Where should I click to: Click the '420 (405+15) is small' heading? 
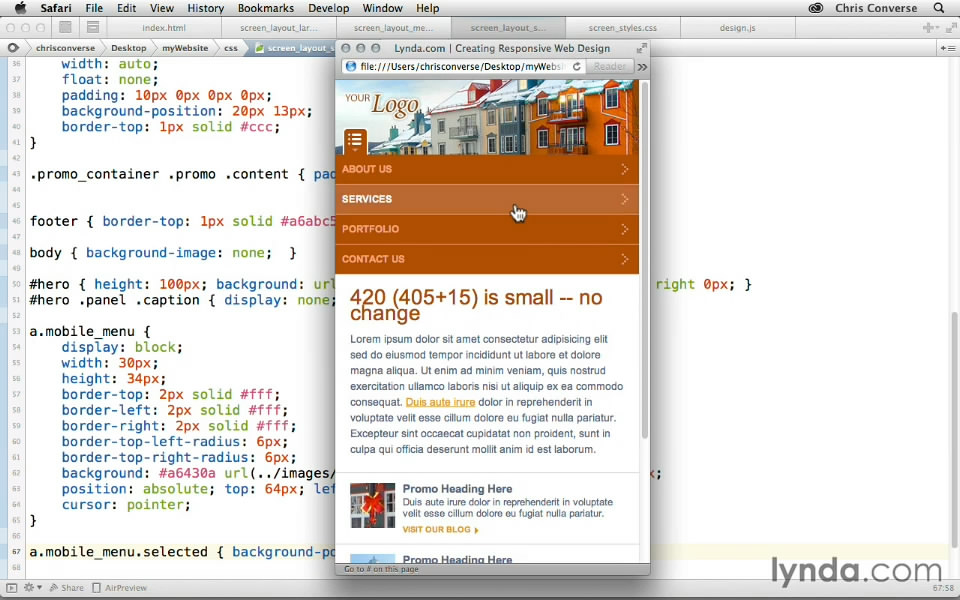(476, 305)
